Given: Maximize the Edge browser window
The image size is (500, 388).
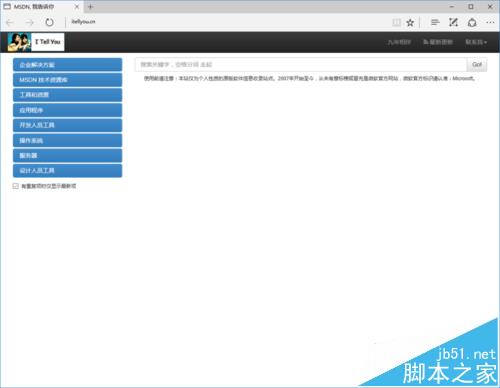Looking at the screenshot, I should (x=471, y=6).
